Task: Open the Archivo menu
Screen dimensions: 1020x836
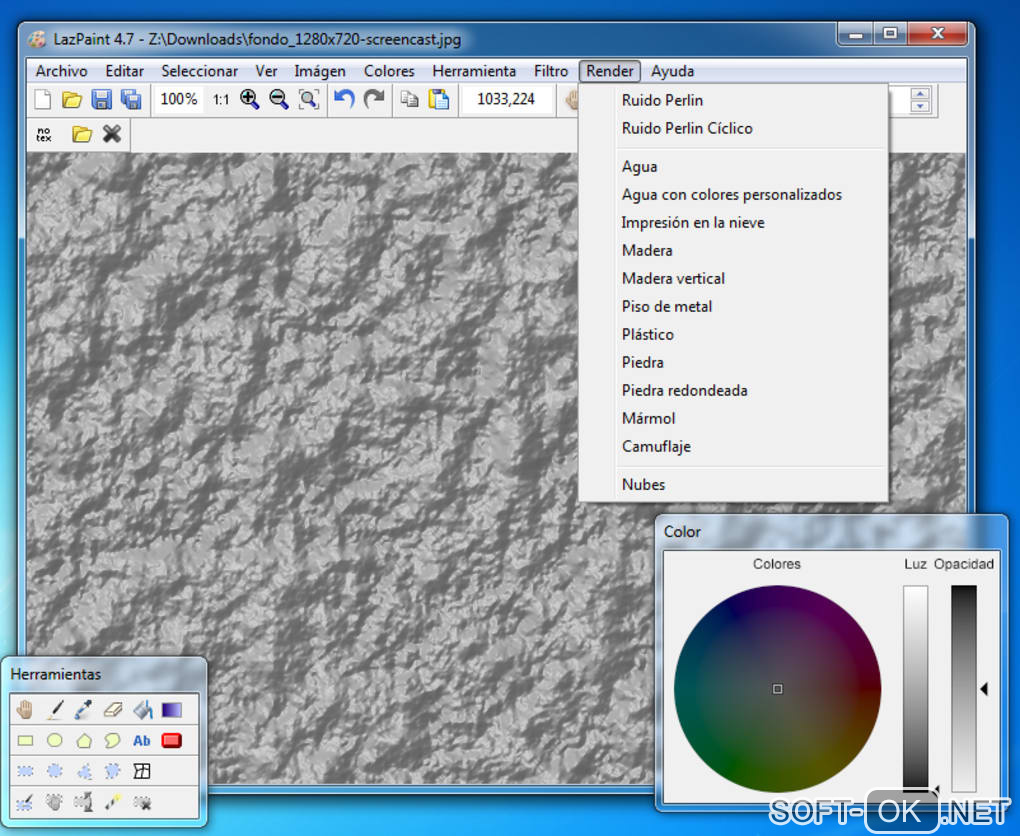Action: click(61, 71)
